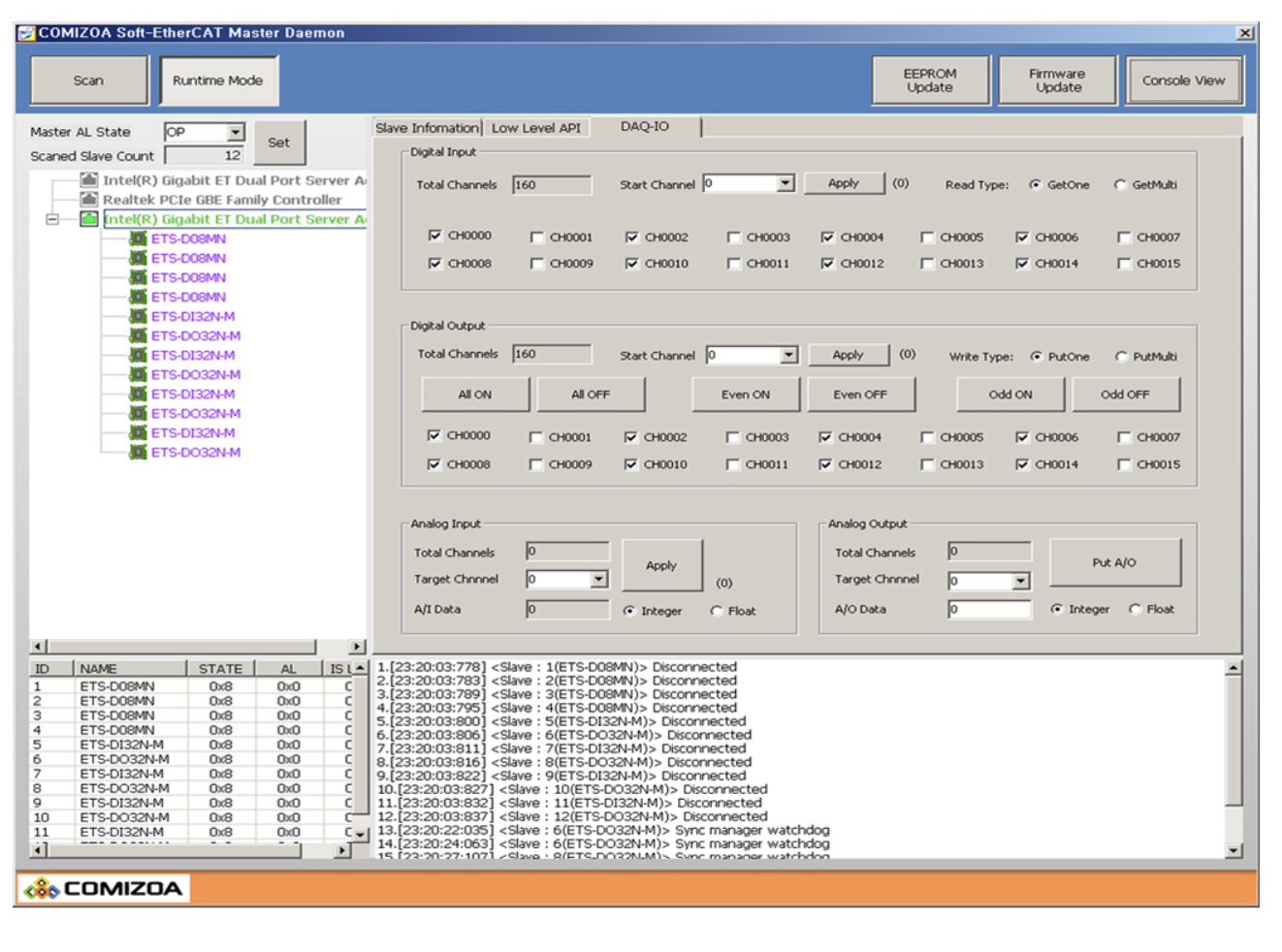Select PutMulti write type

coord(1121,357)
